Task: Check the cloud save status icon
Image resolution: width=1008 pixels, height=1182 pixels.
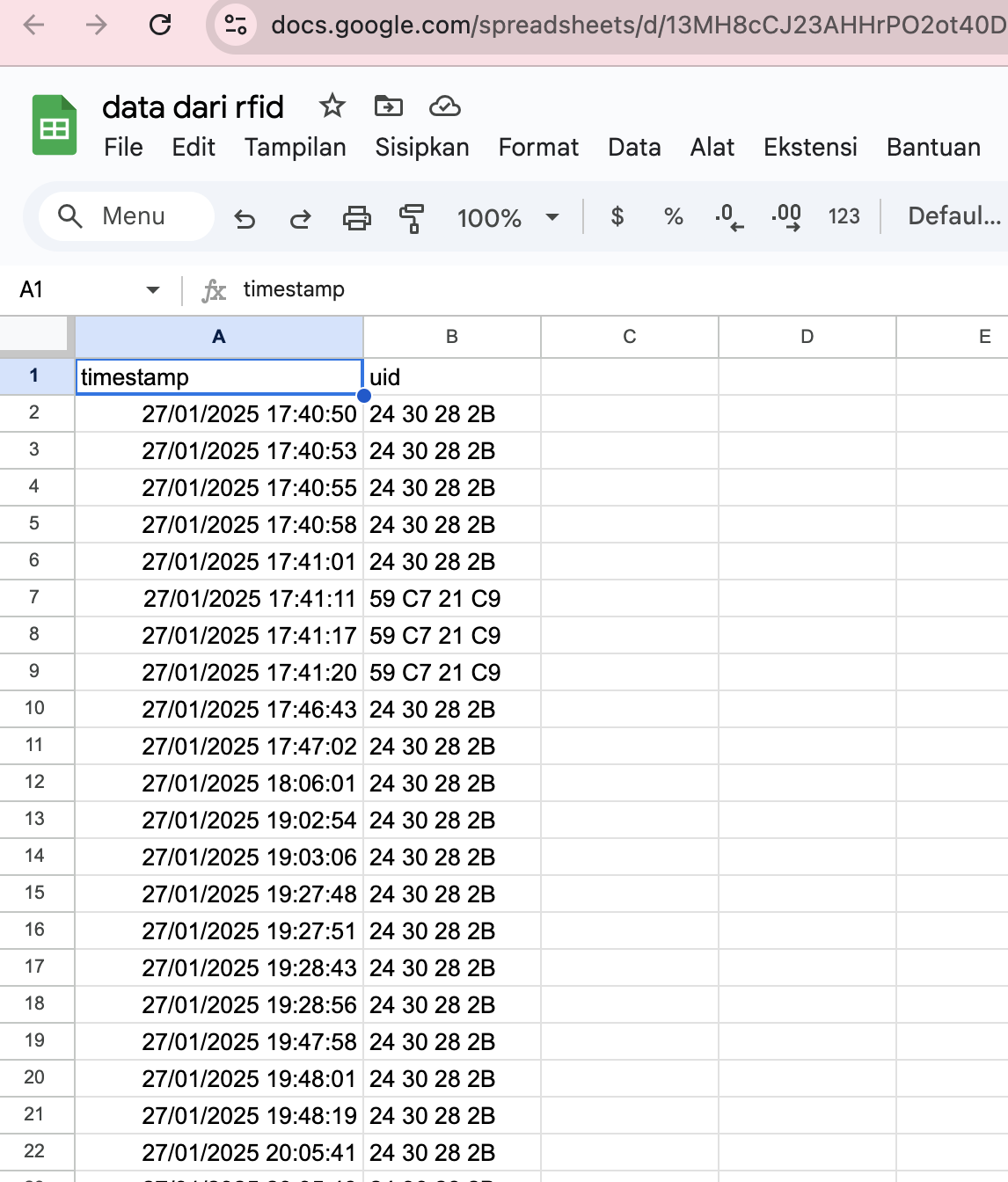Action: (445, 106)
